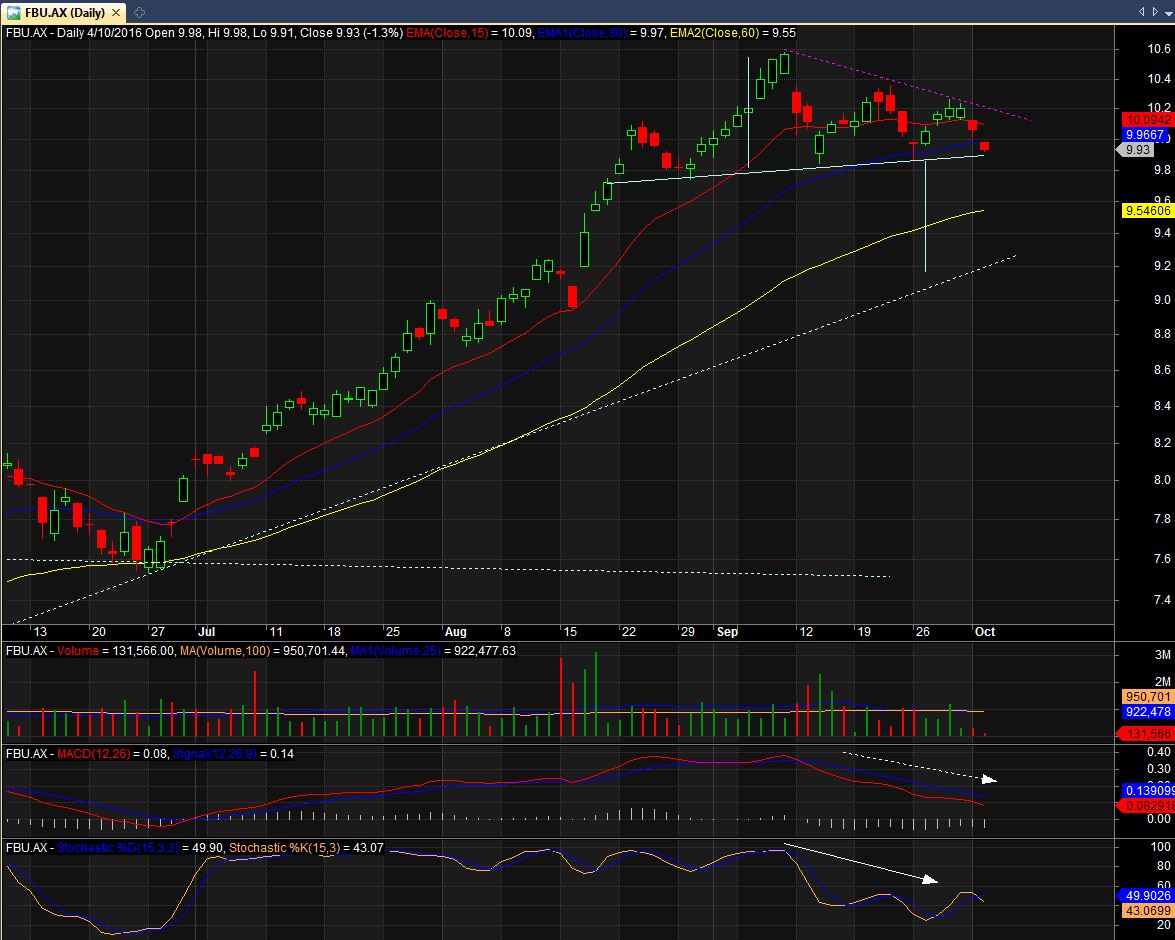This screenshot has width=1175, height=940.
Task: Click the yellow 9.54606 price axis tag
Action: [1147, 211]
